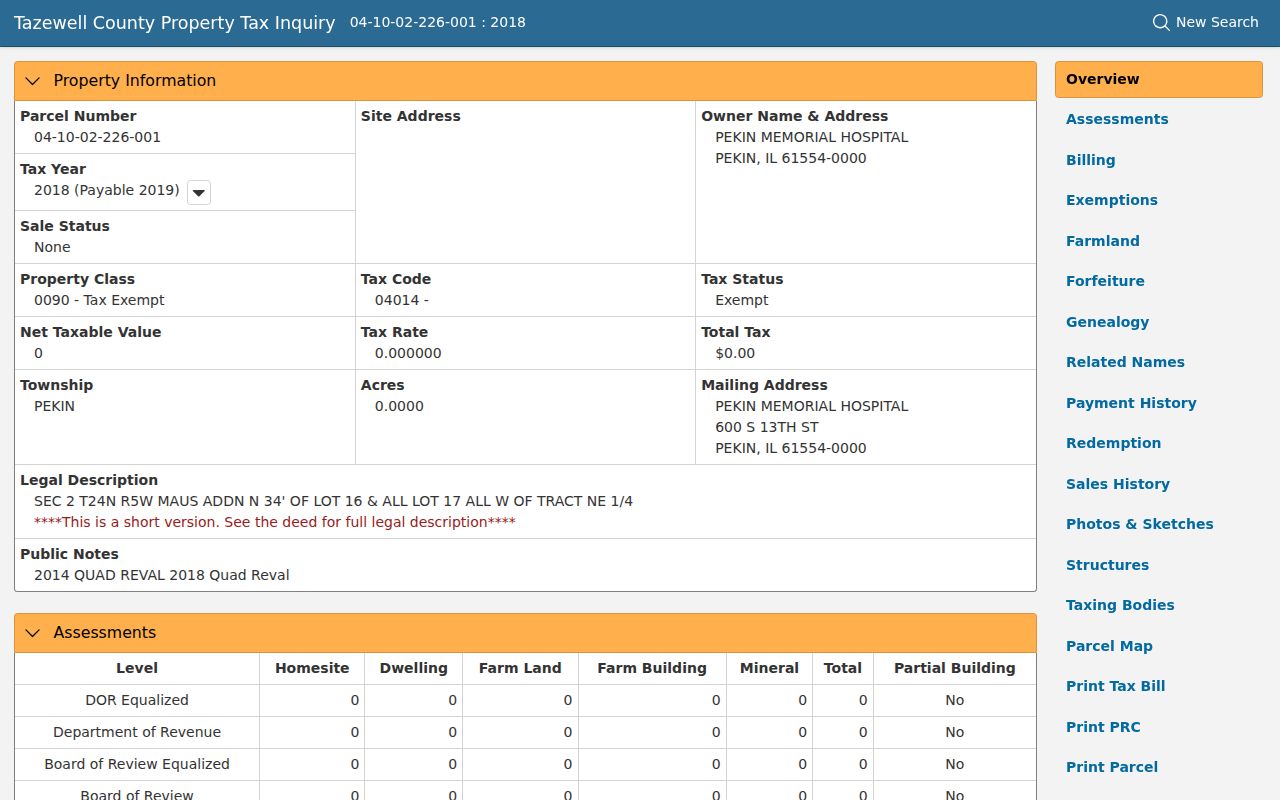Click the DOR Equalized row label

point(137,700)
